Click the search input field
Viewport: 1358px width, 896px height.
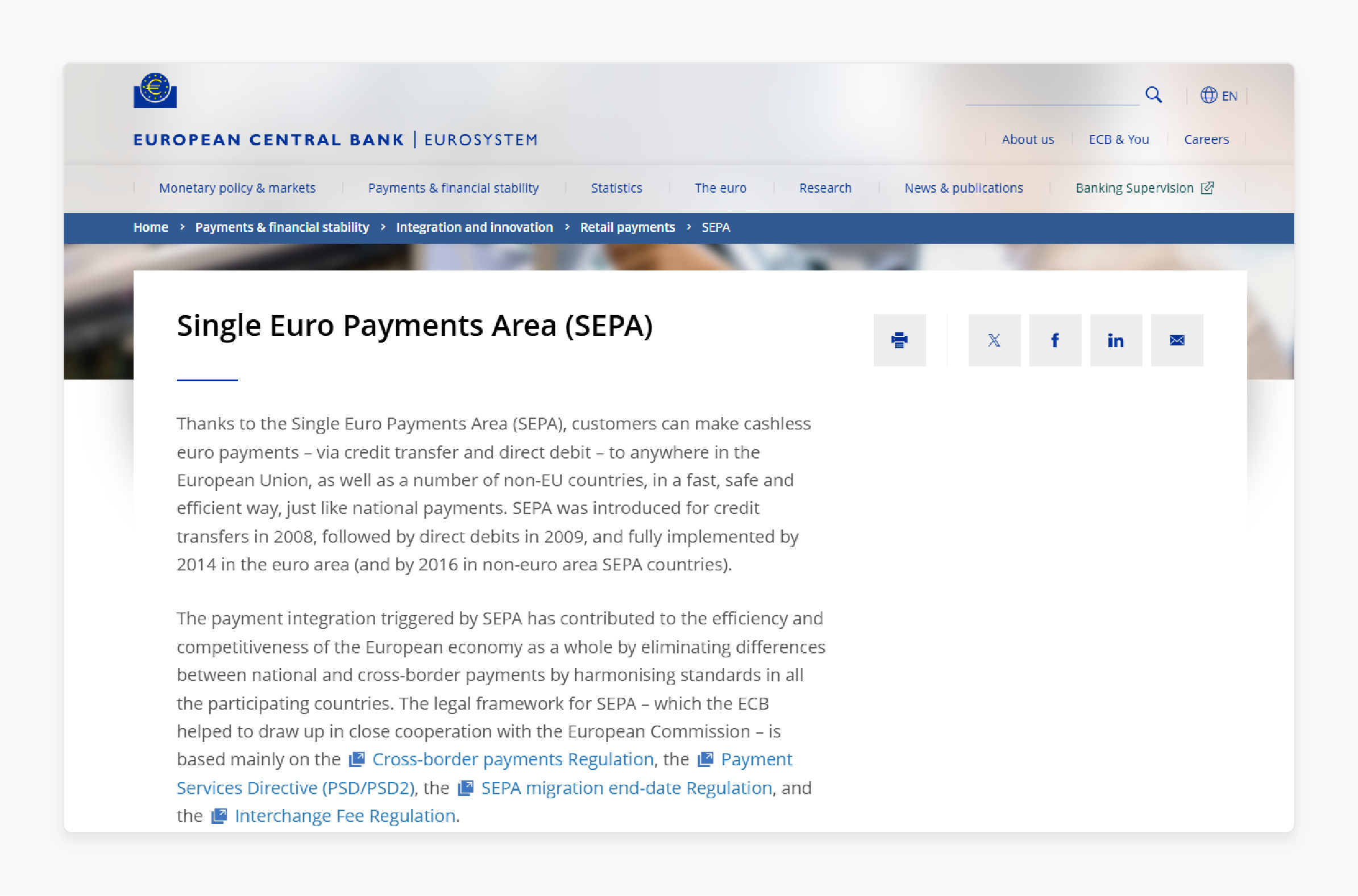[1052, 95]
